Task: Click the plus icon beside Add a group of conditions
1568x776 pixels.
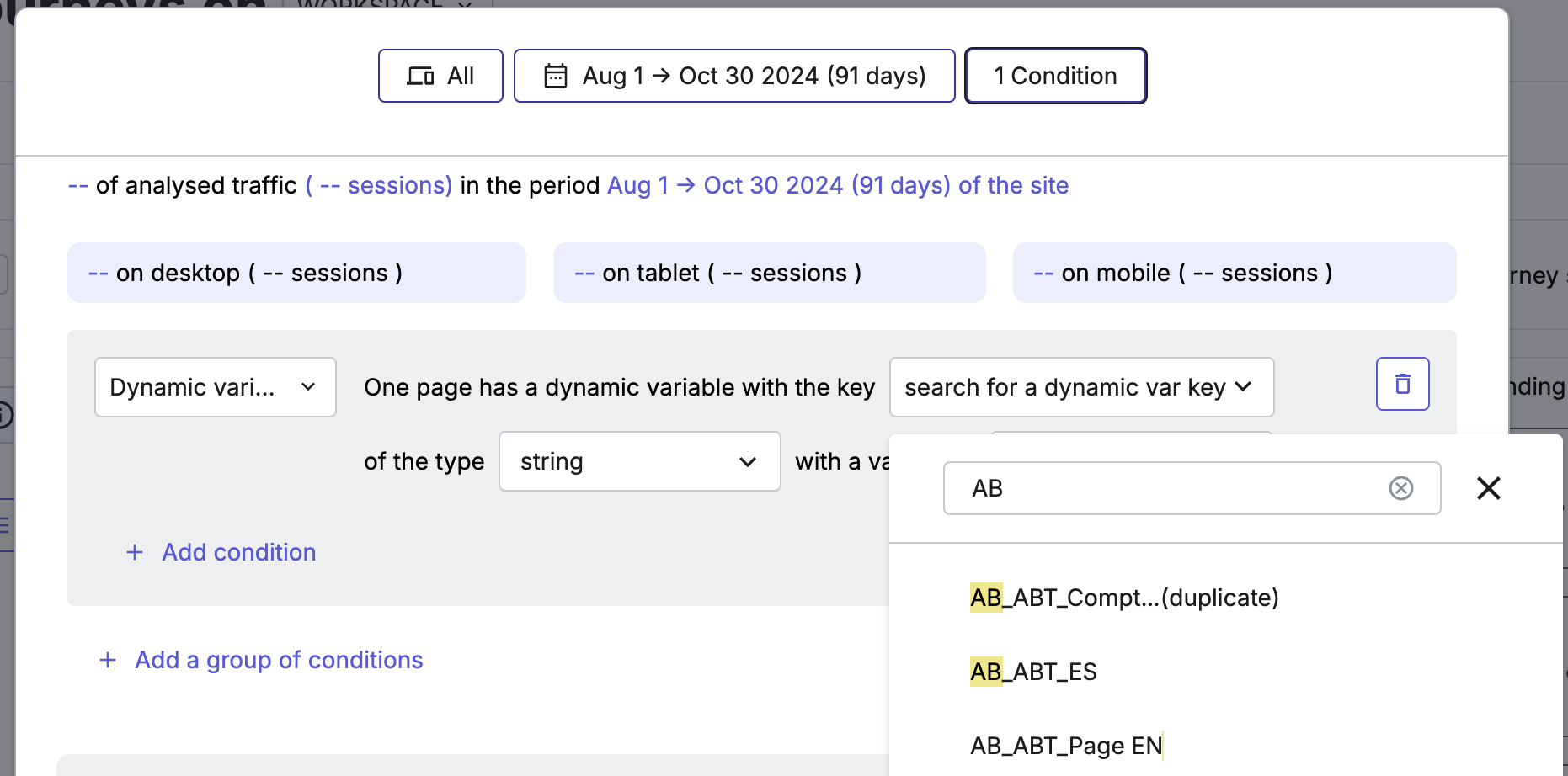Action: click(108, 660)
